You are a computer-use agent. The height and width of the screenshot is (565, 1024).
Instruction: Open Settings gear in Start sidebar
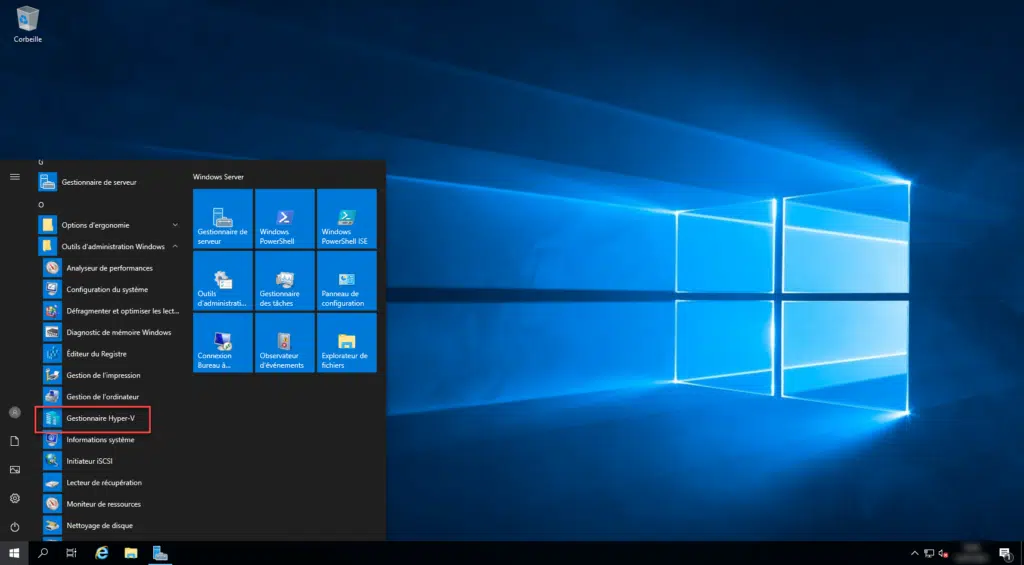pos(14,498)
